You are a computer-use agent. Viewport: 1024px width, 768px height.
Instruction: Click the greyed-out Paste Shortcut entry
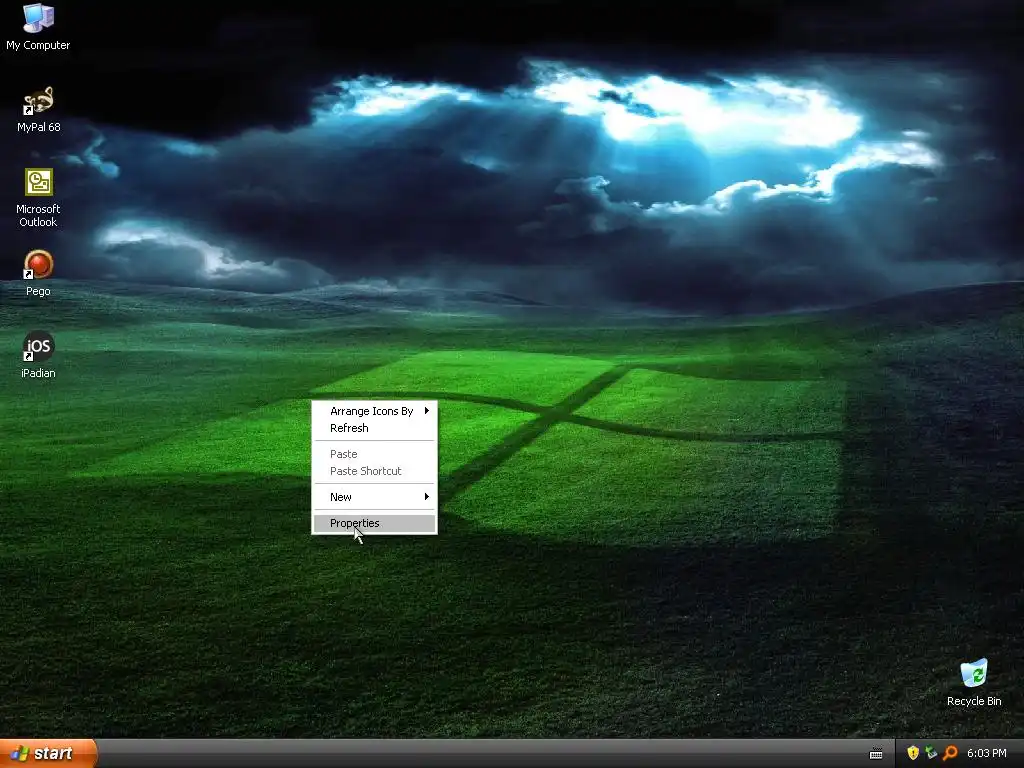pos(374,471)
